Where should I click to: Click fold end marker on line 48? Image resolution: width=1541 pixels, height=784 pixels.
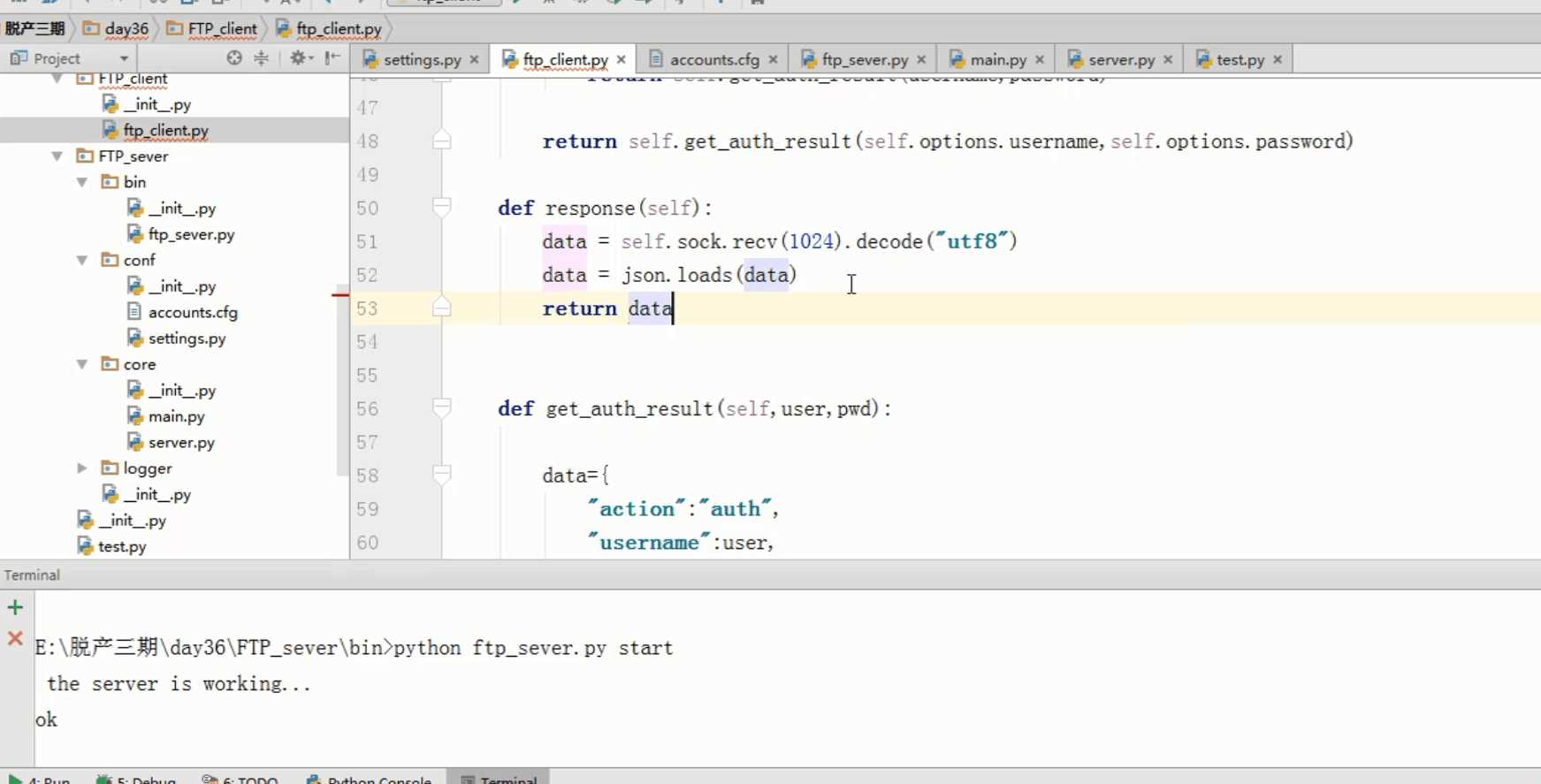click(442, 141)
